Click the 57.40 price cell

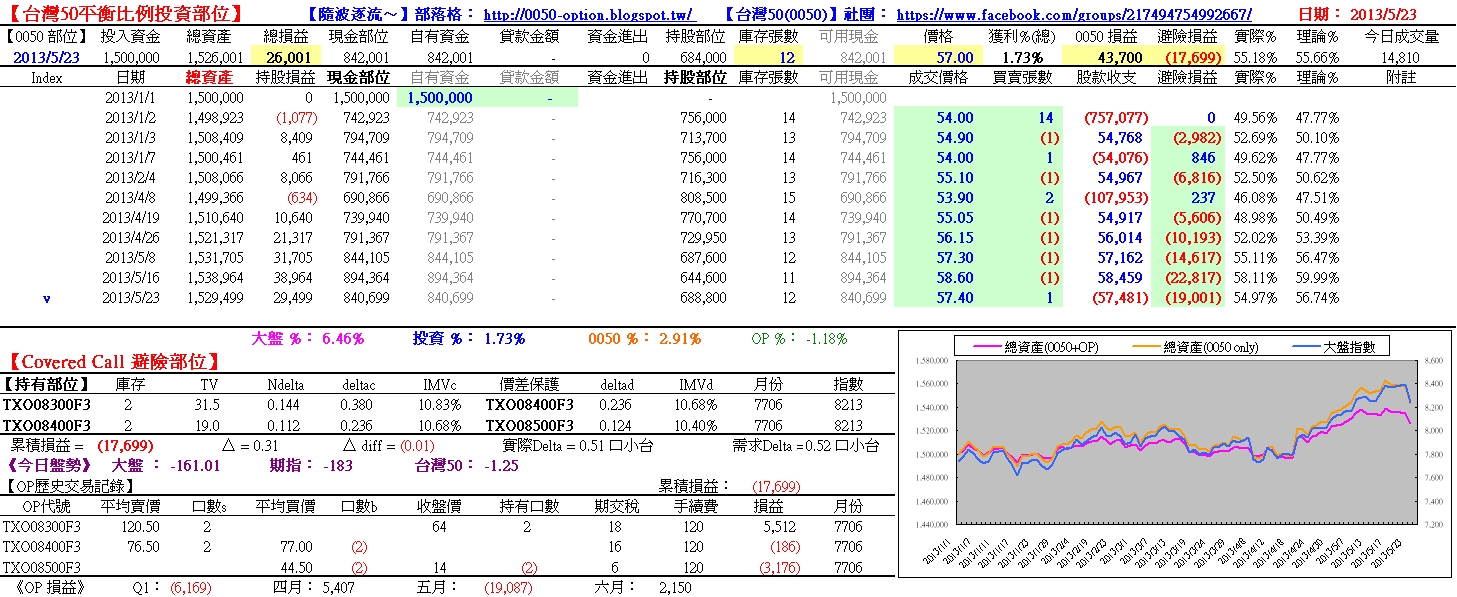tap(955, 298)
